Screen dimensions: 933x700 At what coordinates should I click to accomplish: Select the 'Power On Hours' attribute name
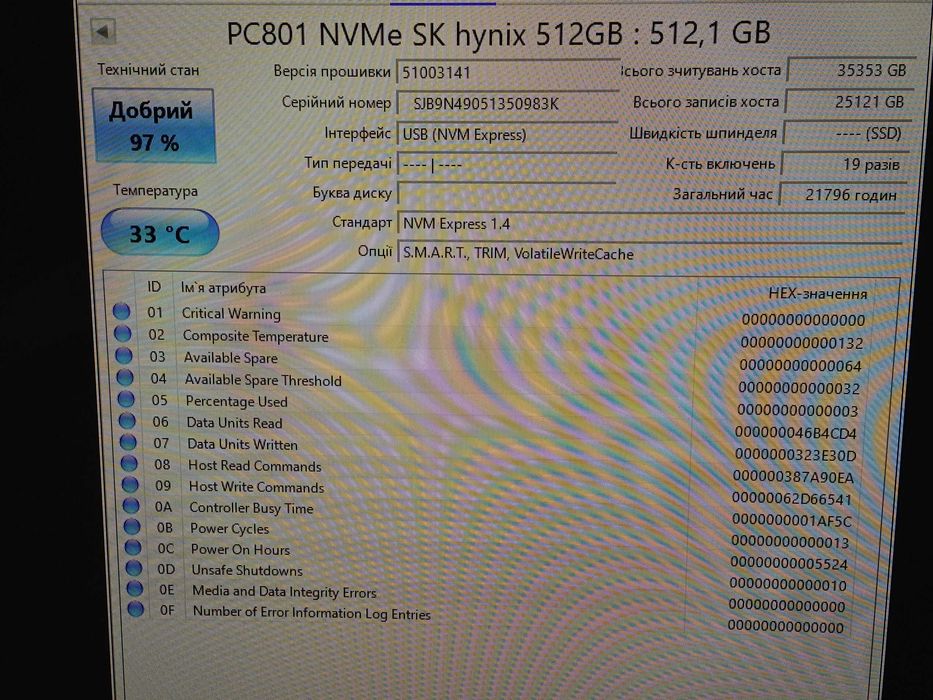click(240, 549)
